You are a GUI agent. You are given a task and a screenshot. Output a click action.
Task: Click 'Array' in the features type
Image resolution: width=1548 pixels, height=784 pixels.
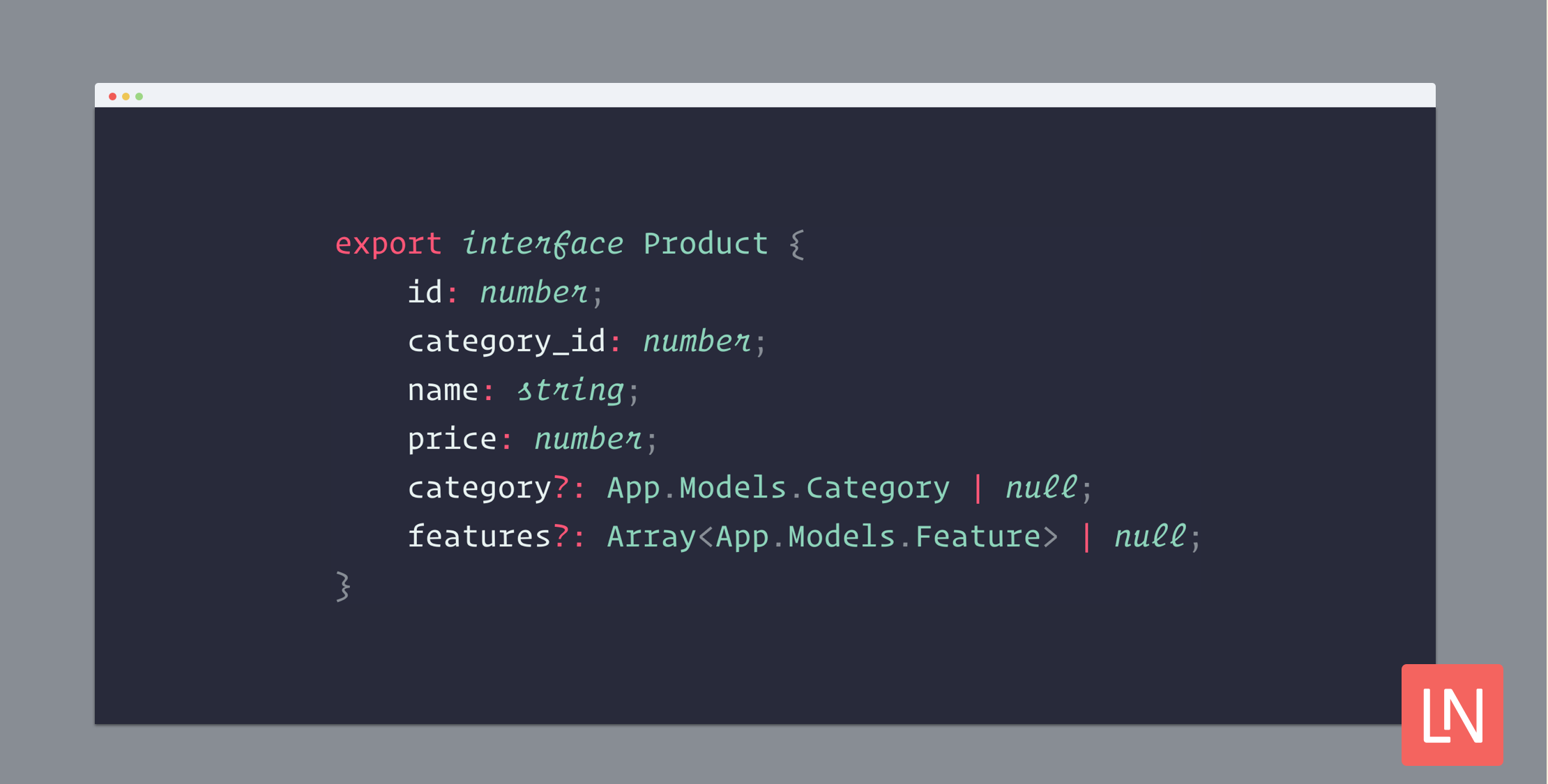[x=651, y=537]
